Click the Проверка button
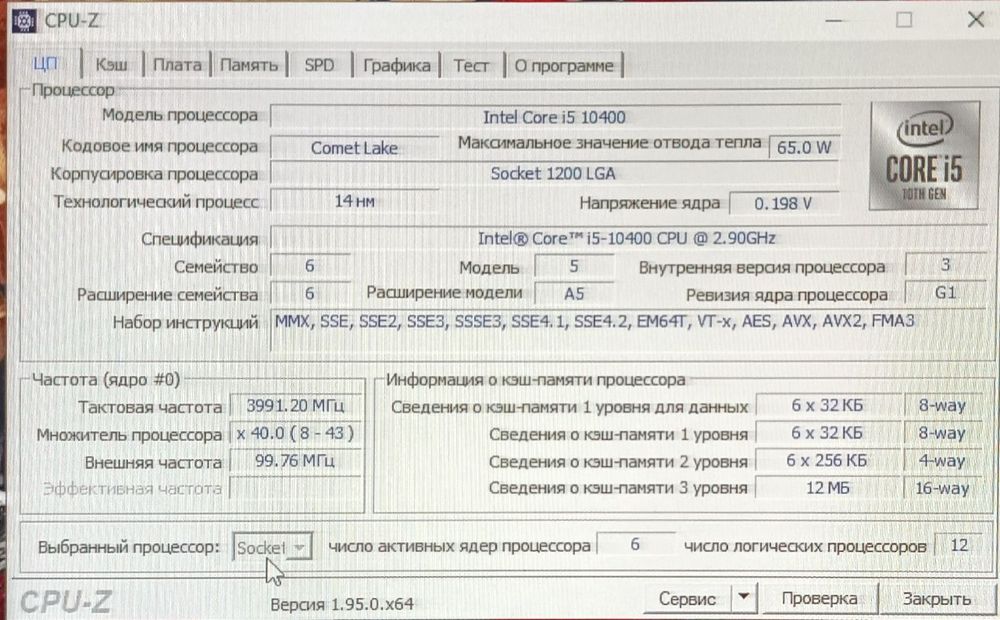Viewport: 1000px width, 620px height. [x=820, y=598]
